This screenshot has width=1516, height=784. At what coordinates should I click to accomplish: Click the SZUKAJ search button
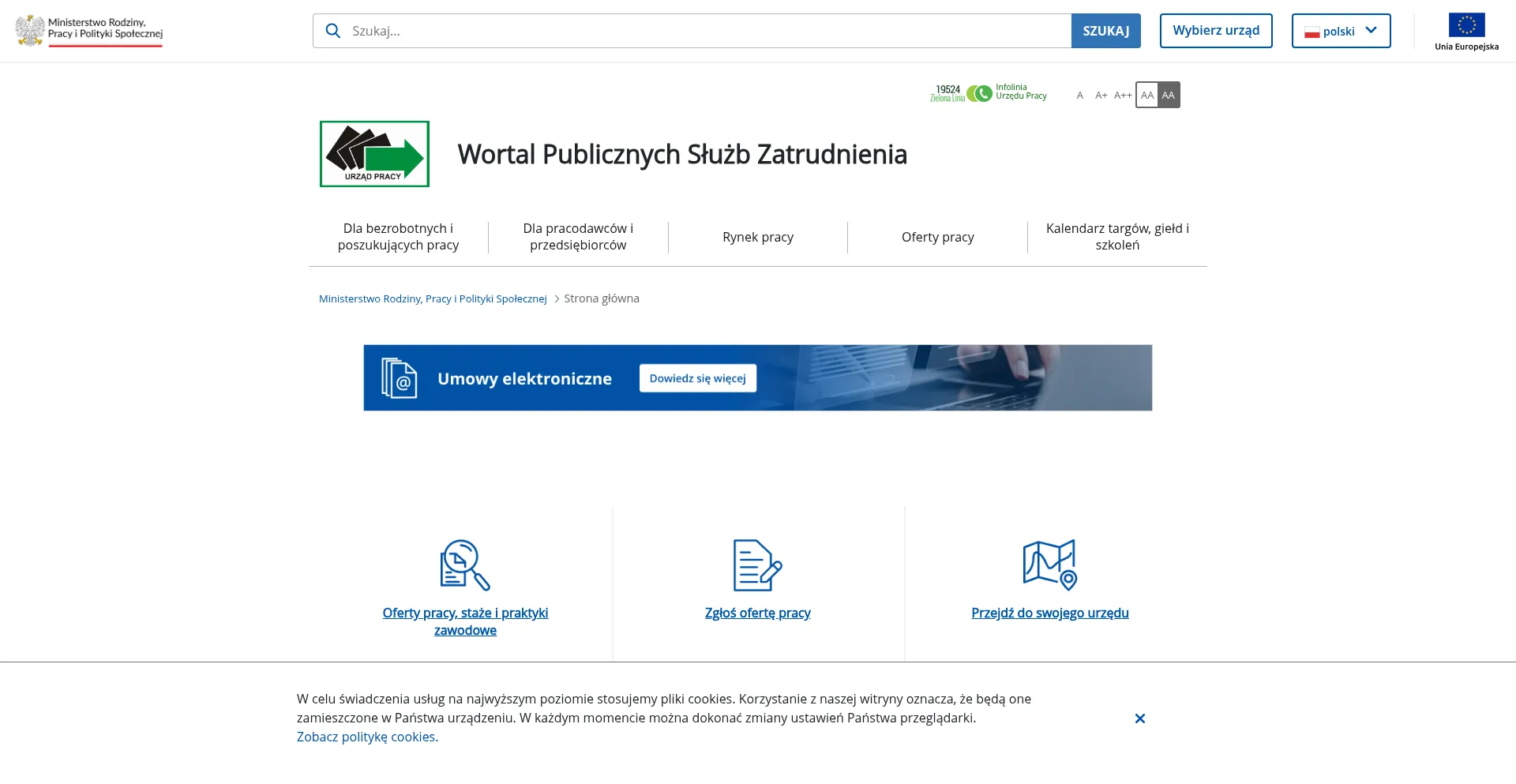click(x=1105, y=31)
